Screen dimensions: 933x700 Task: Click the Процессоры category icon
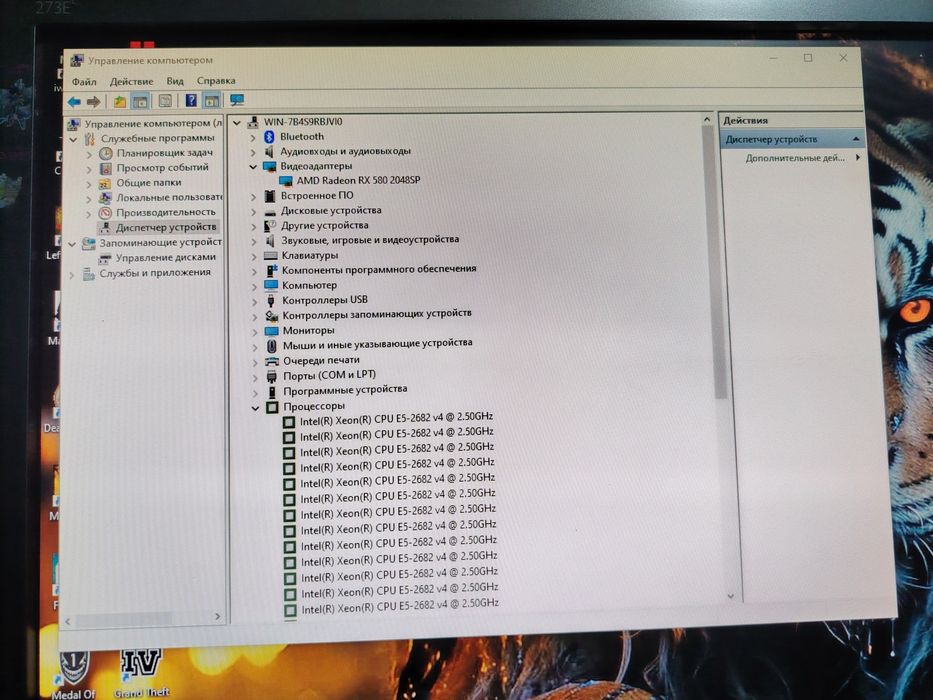273,407
